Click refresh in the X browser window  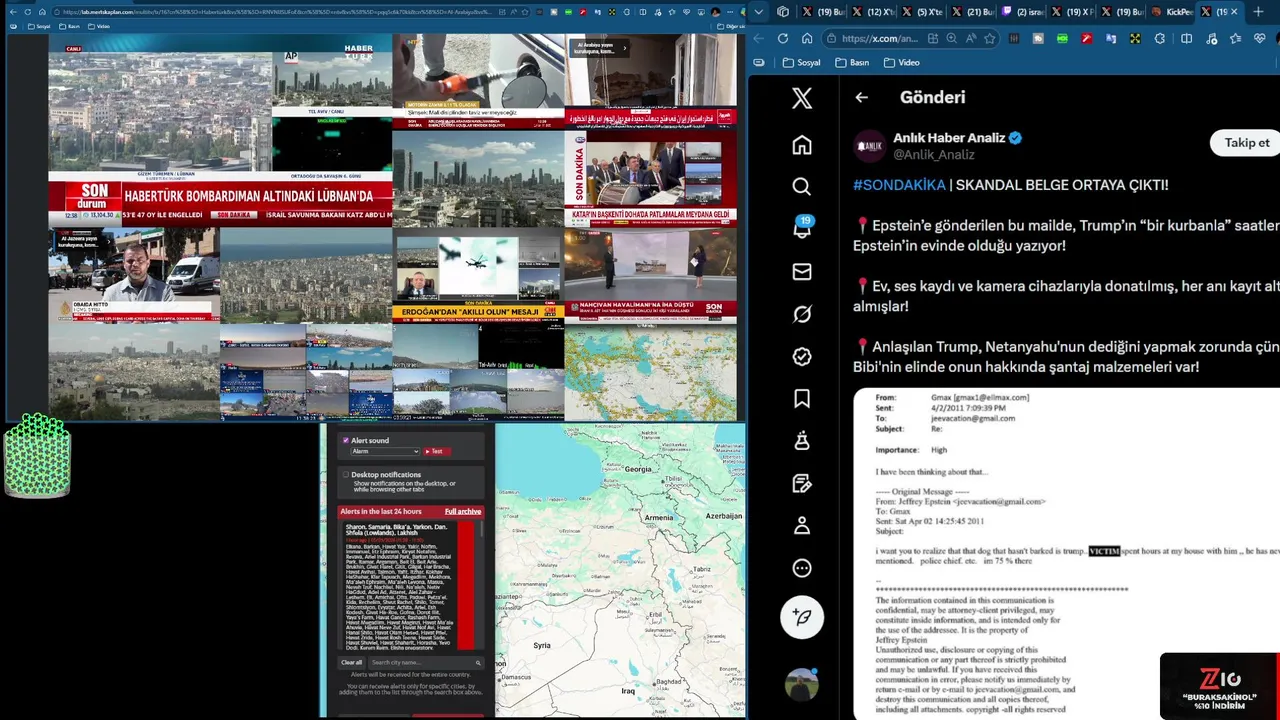tap(782, 38)
